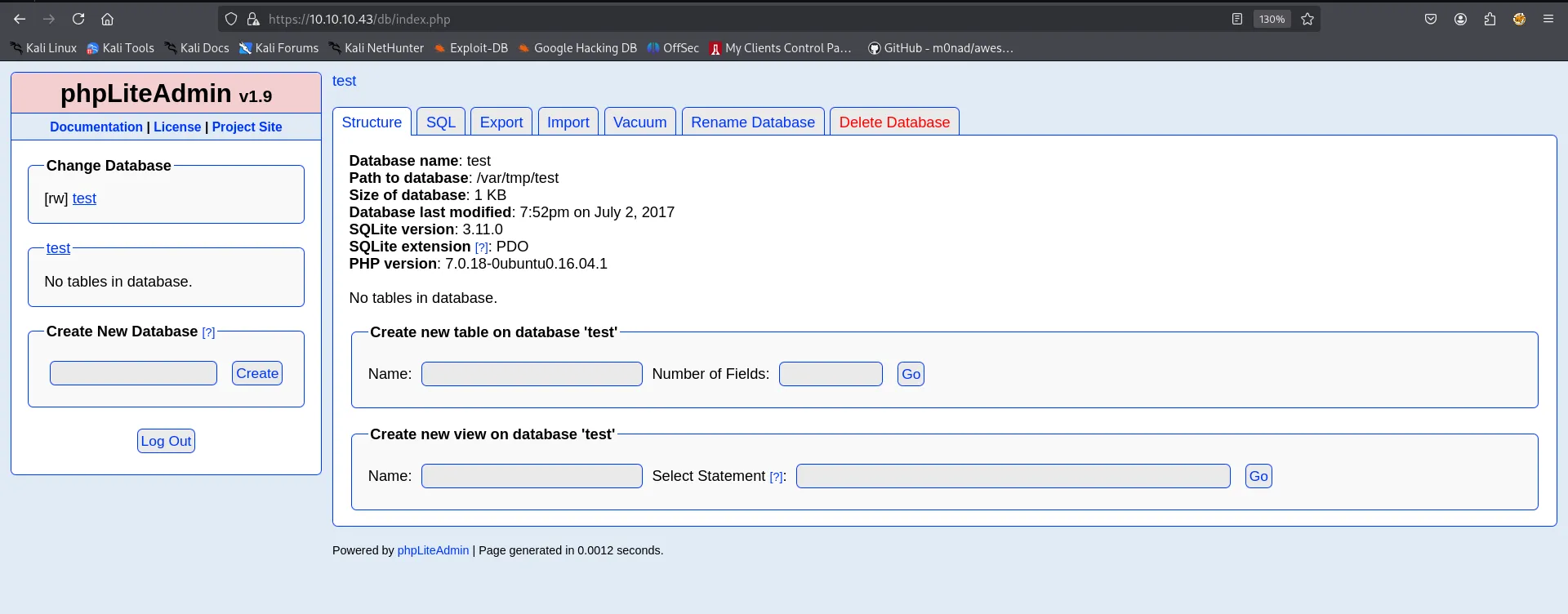1568x614 pixels.
Task: Click the browser forward arrow
Action: 49,19
